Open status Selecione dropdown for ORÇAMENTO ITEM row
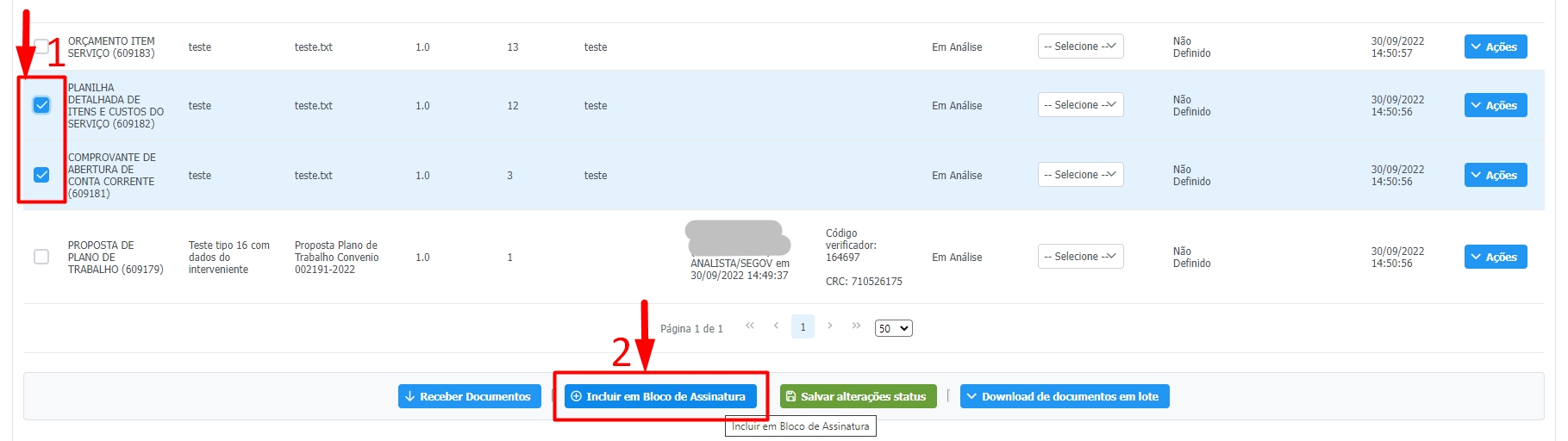The image size is (1568, 441). 1080,47
